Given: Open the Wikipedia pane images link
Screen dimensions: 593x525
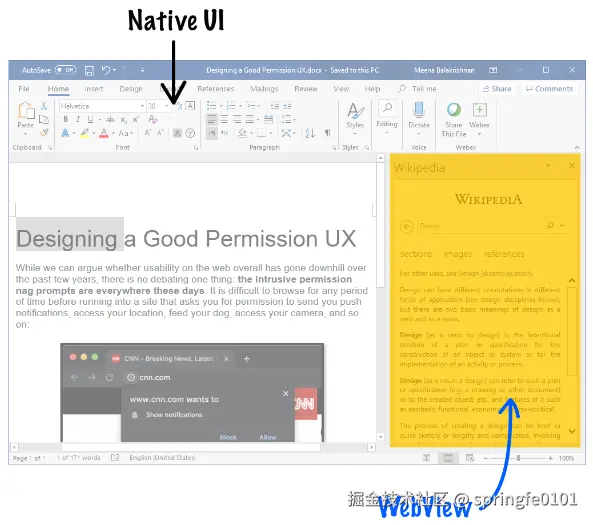Looking at the screenshot, I should [458, 254].
